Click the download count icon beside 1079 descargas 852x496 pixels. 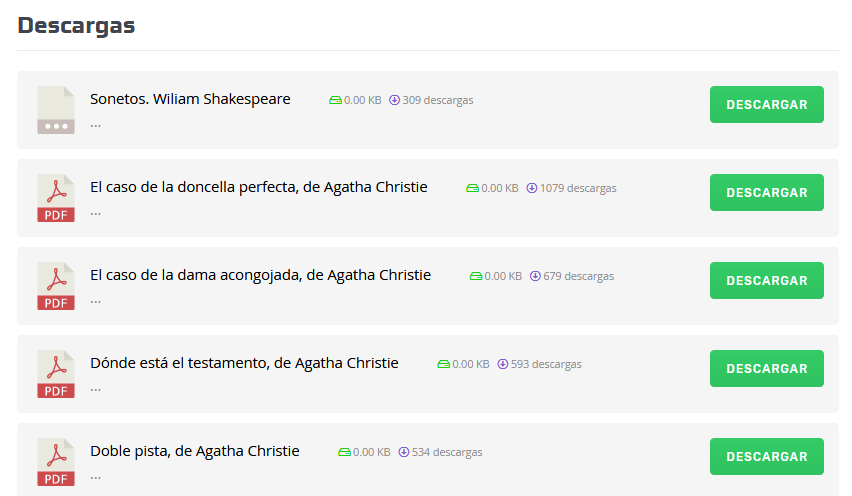(532, 188)
